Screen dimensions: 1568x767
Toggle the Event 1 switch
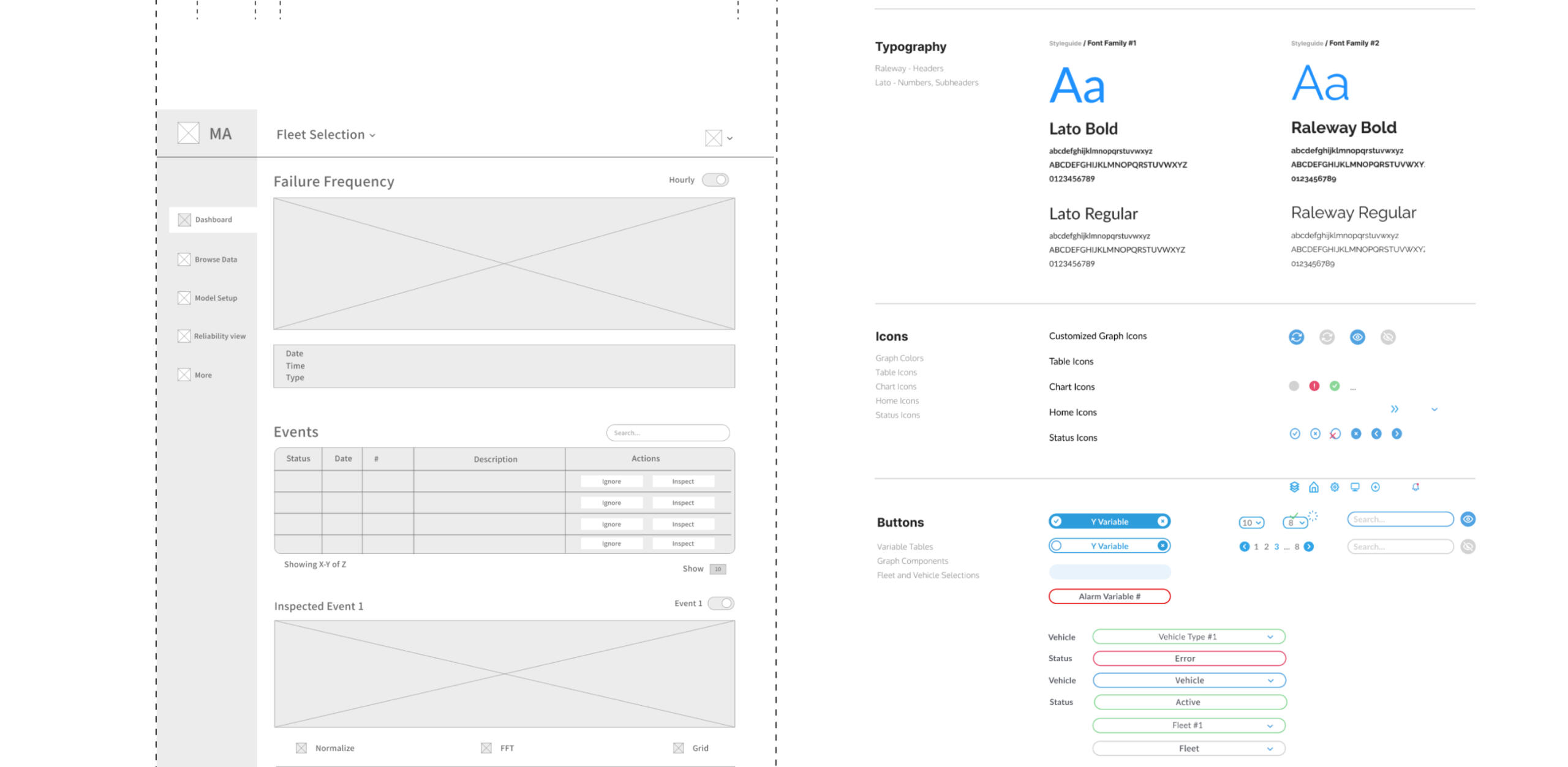721,604
